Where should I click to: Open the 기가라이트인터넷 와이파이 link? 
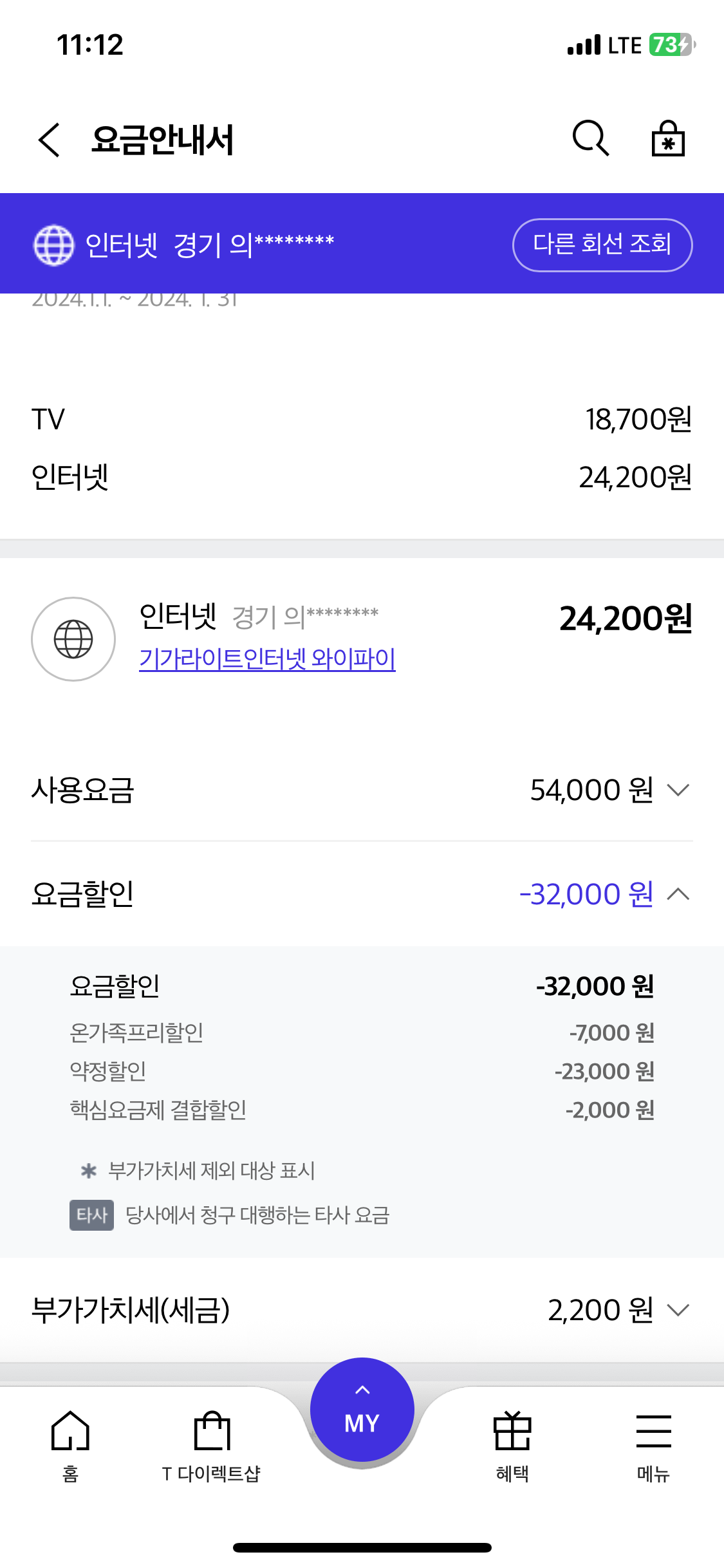pos(267,658)
